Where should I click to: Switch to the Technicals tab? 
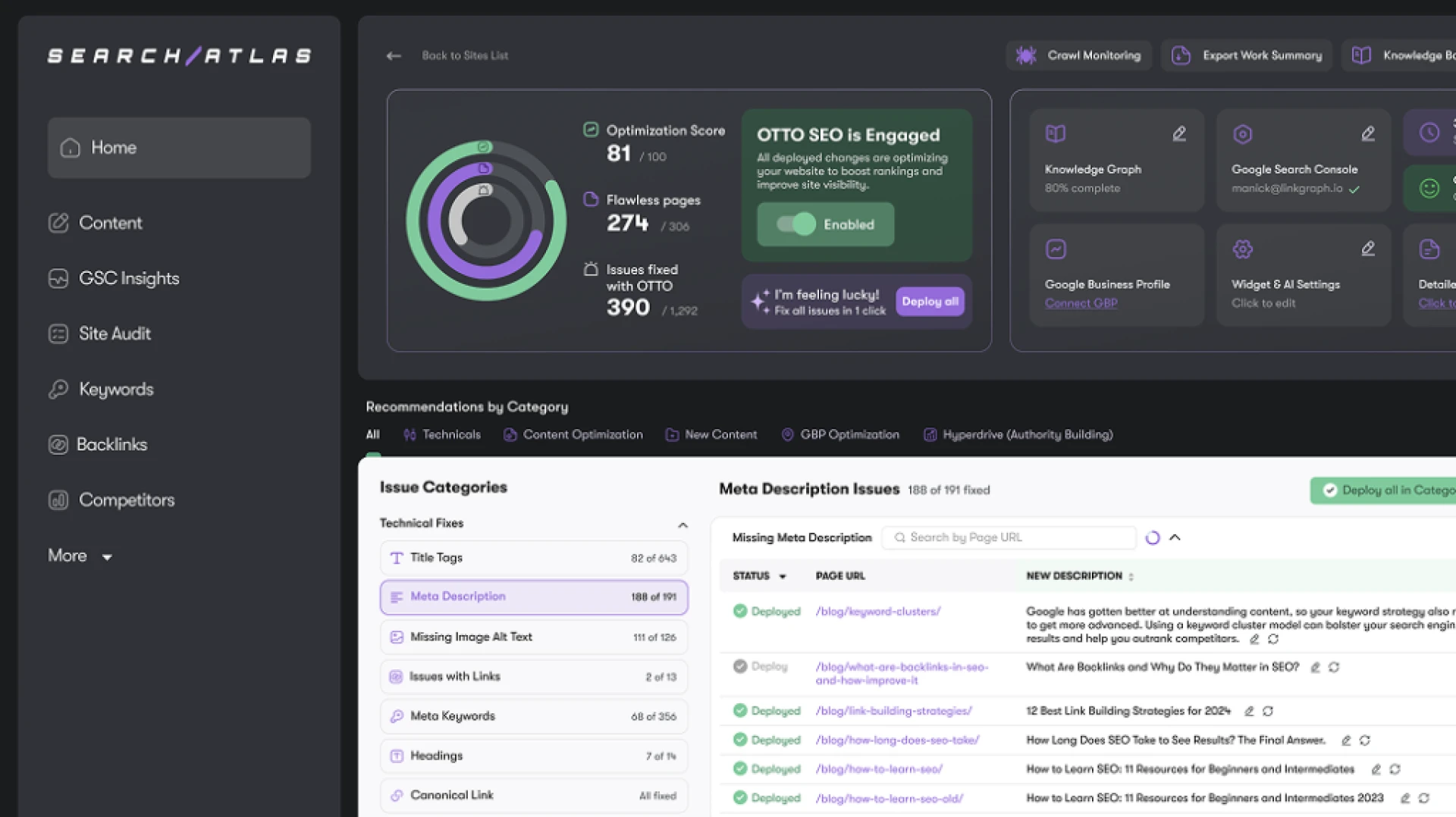pyautogui.click(x=443, y=434)
